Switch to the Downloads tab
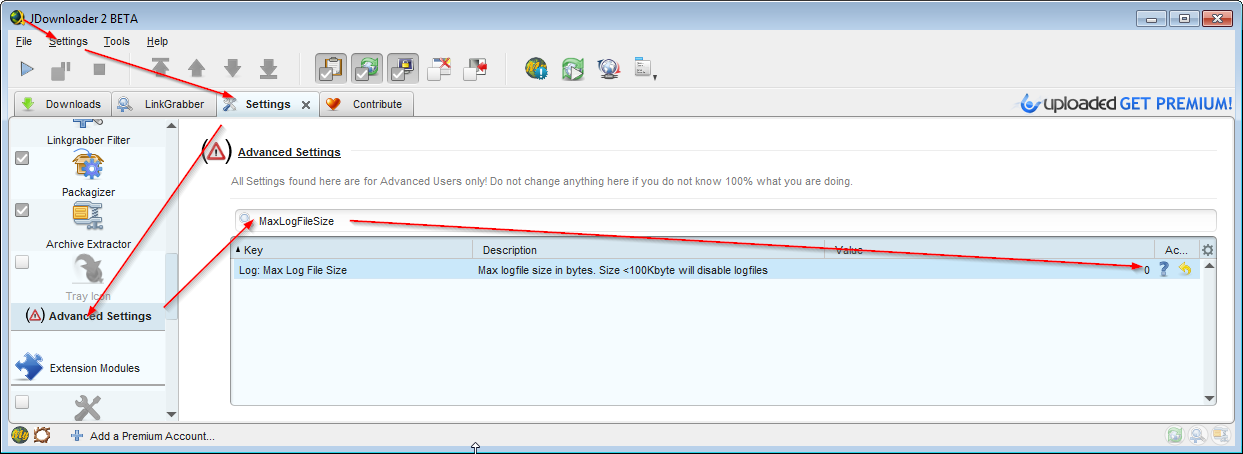Image resolution: width=1243 pixels, height=454 pixels. click(x=61, y=104)
